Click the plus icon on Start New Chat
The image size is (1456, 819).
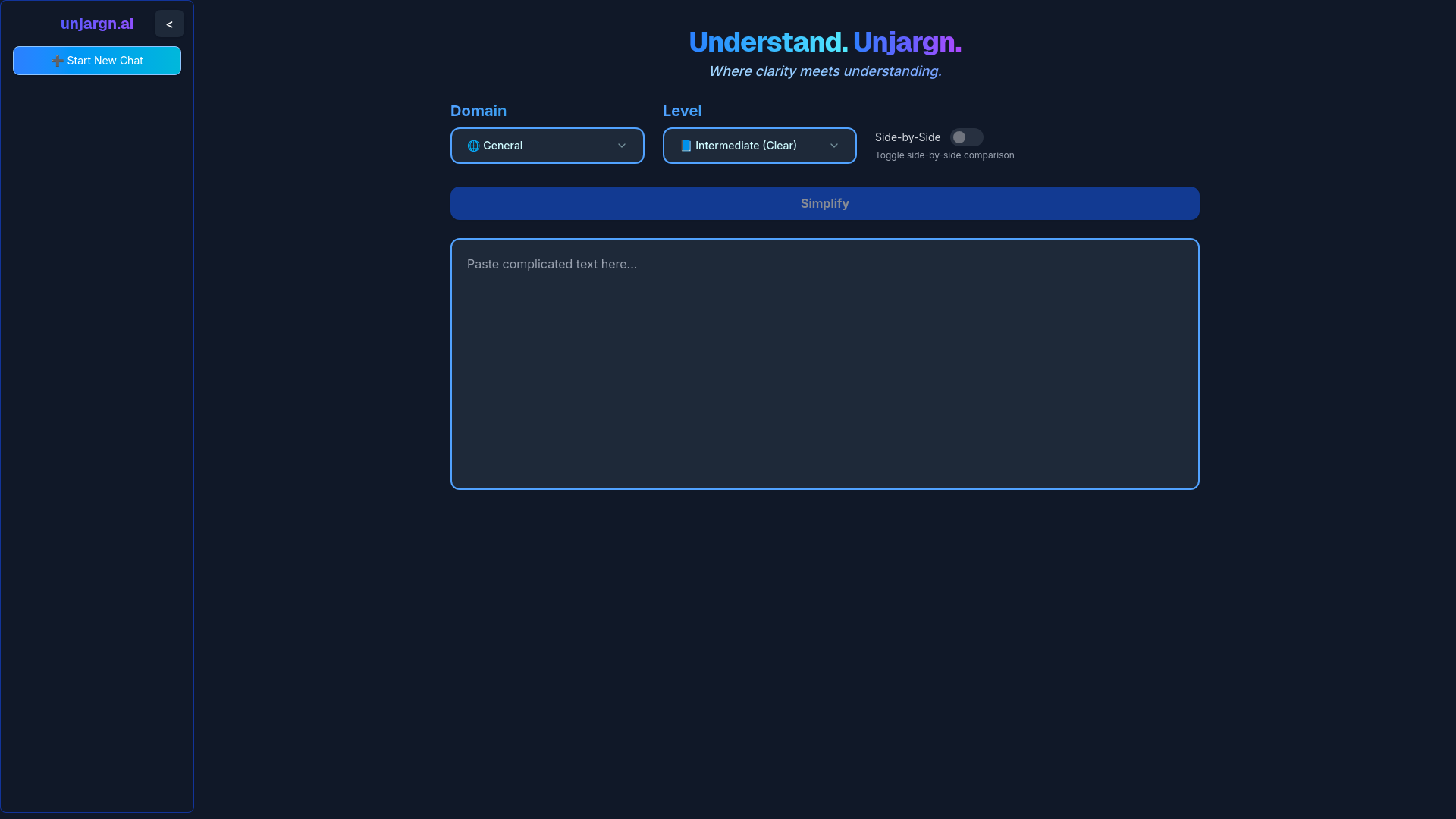(x=57, y=61)
